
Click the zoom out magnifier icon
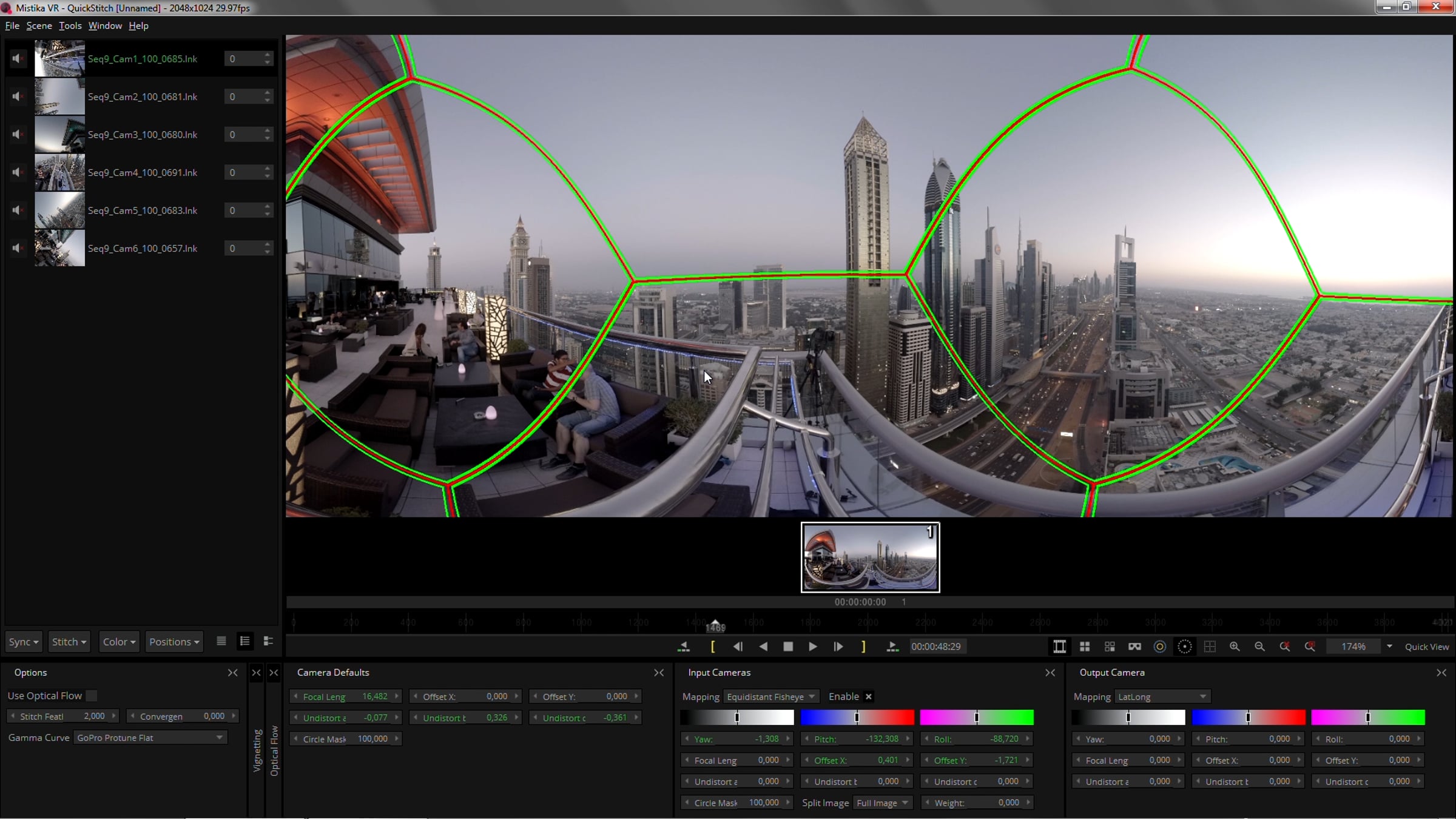click(x=1259, y=647)
